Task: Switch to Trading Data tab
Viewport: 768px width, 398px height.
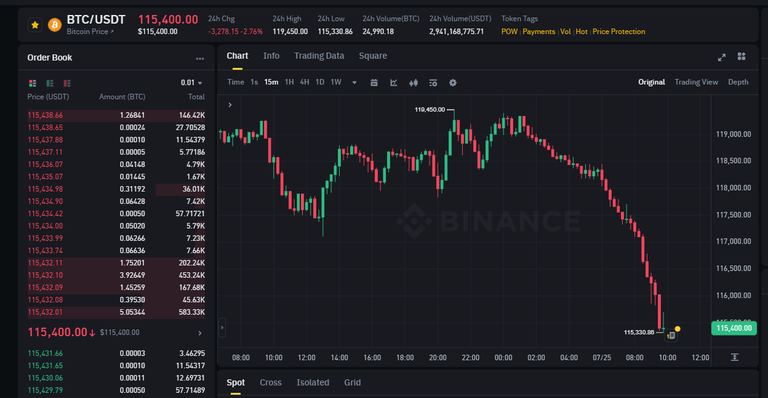Action: tap(319, 56)
